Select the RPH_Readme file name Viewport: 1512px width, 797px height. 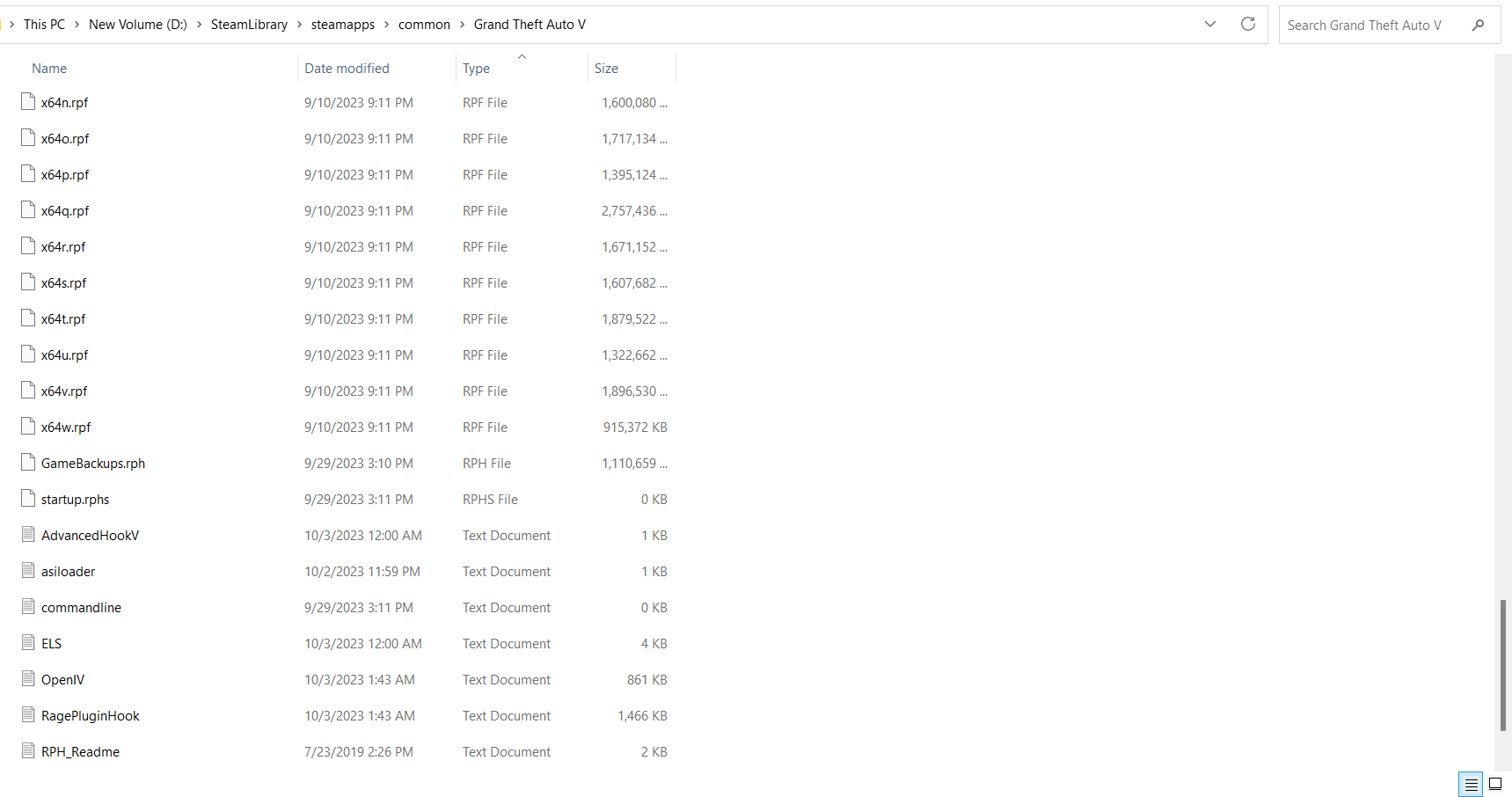tap(81, 752)
